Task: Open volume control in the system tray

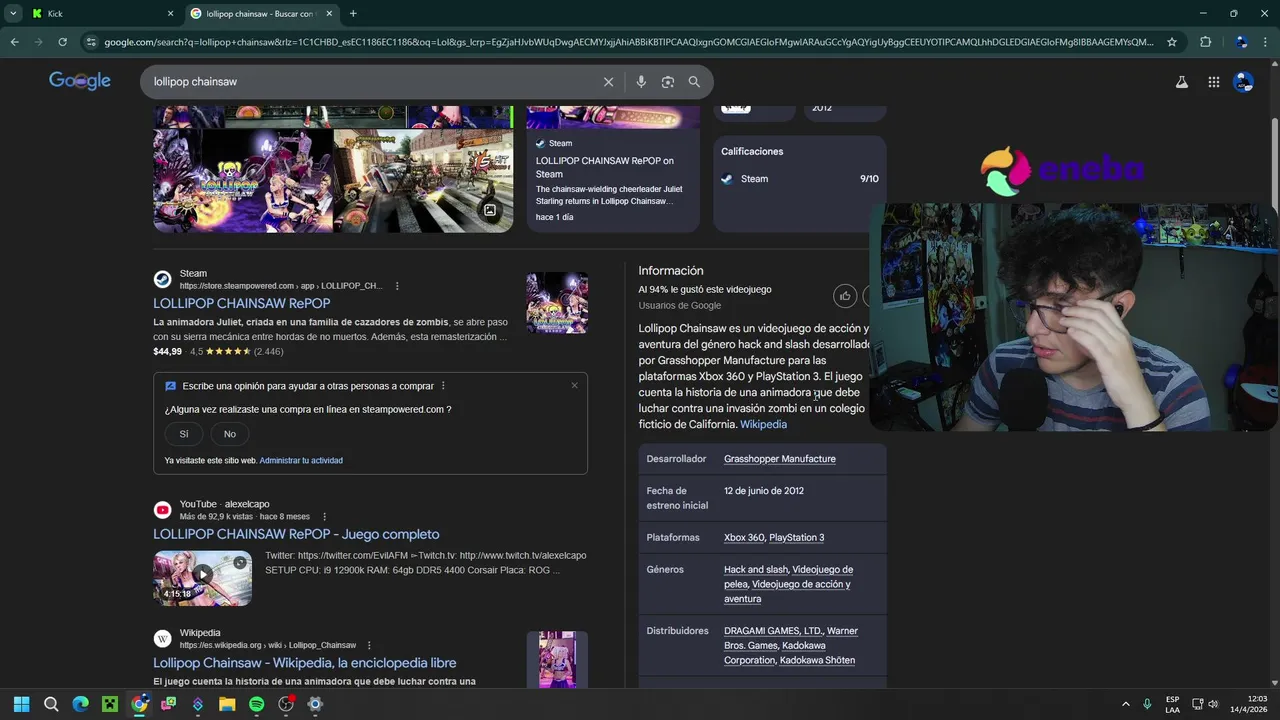Action: [x=1213, y=704]
